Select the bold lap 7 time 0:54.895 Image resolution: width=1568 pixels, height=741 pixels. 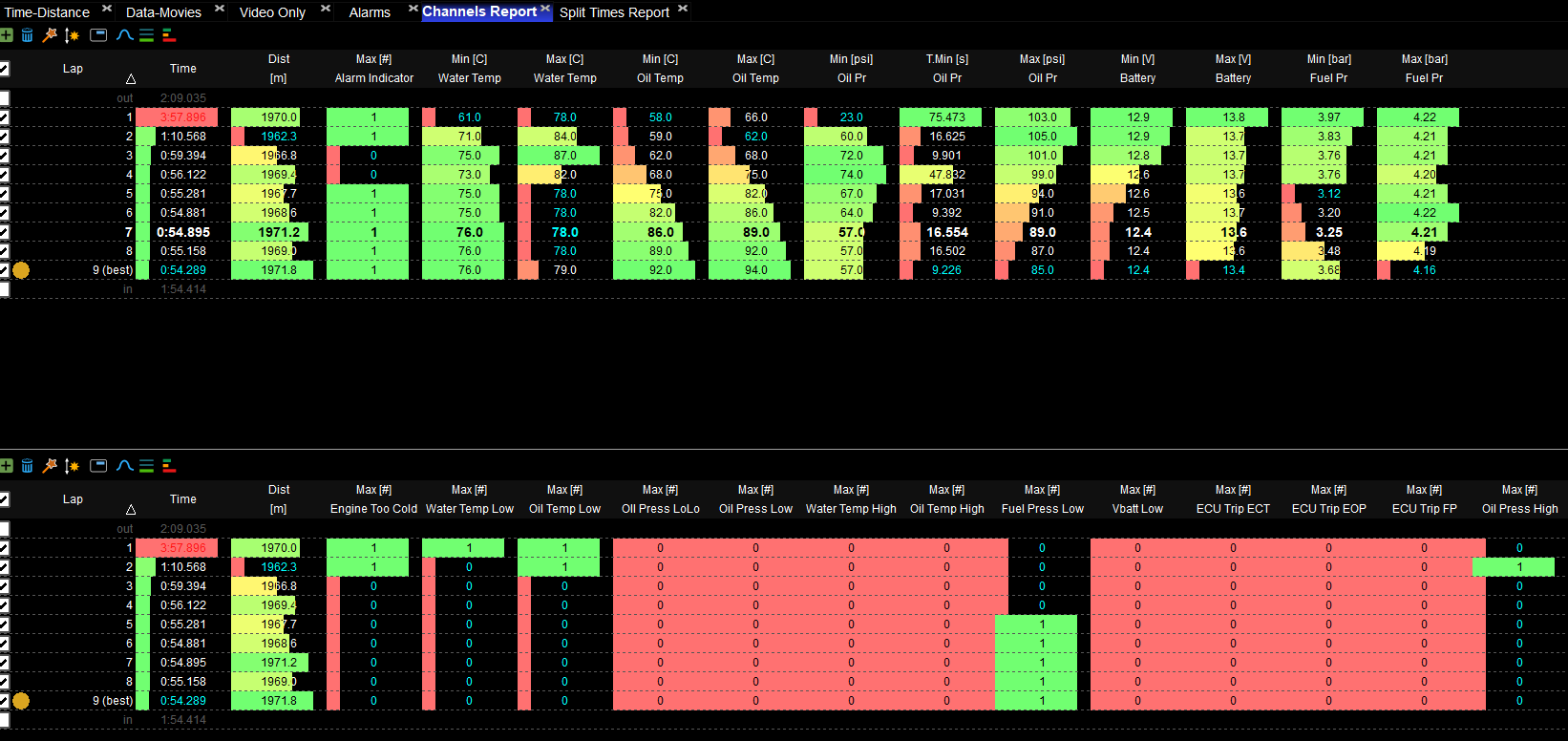182,232
